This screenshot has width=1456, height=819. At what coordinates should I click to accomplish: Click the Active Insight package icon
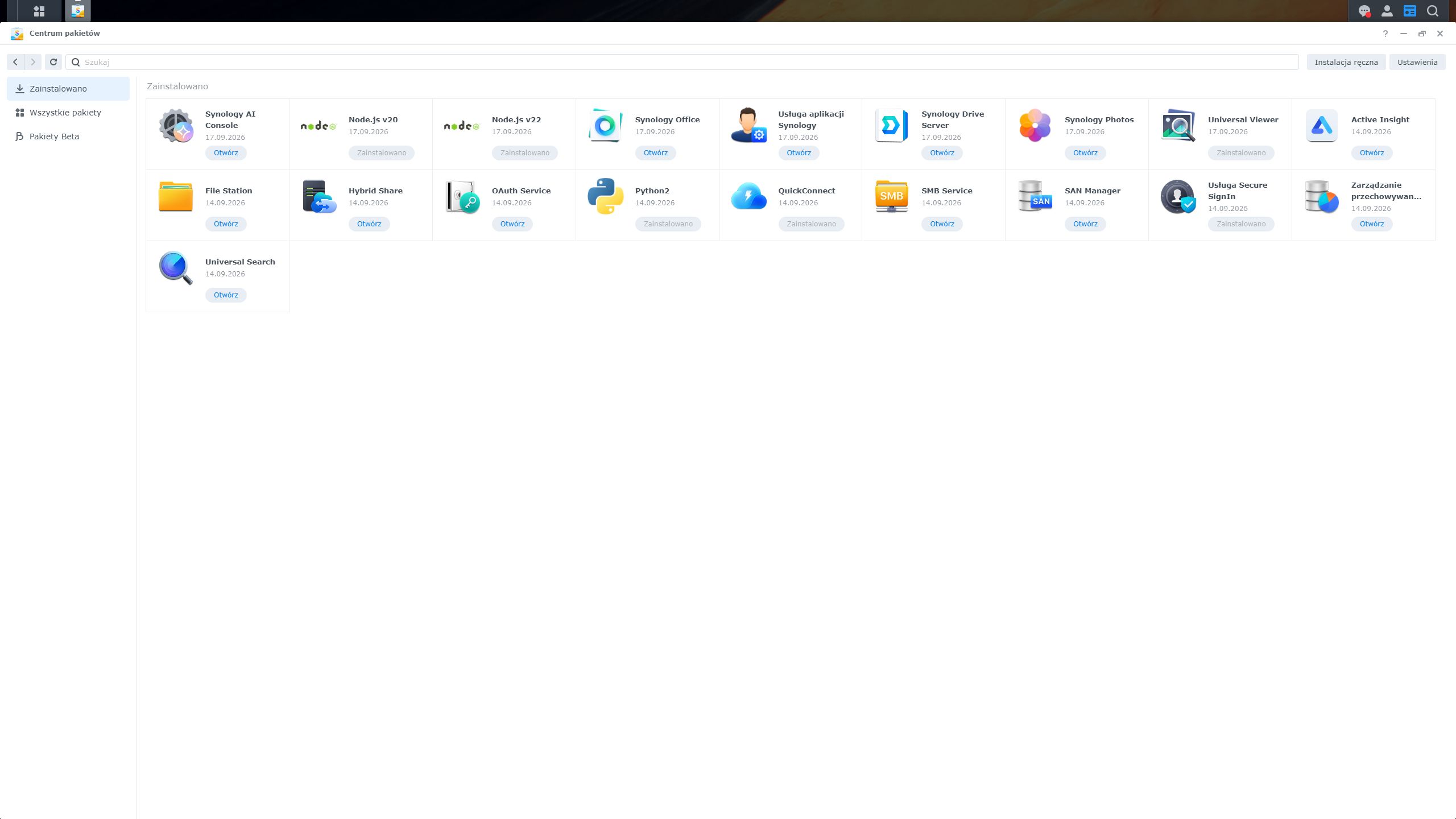1321,126
